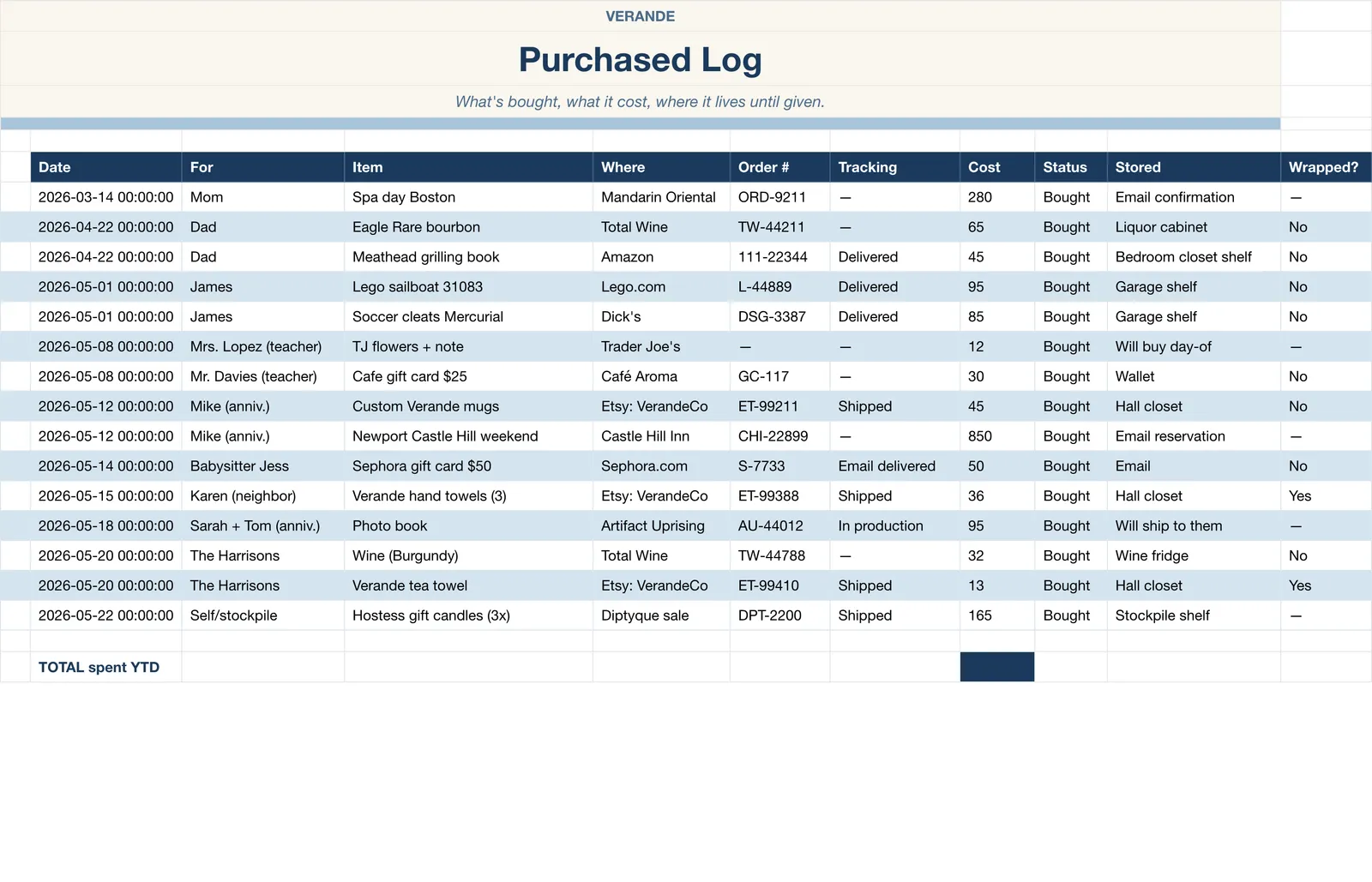
Task: Select the TOTAL spent YTD label cell
Action: point(106,667)
